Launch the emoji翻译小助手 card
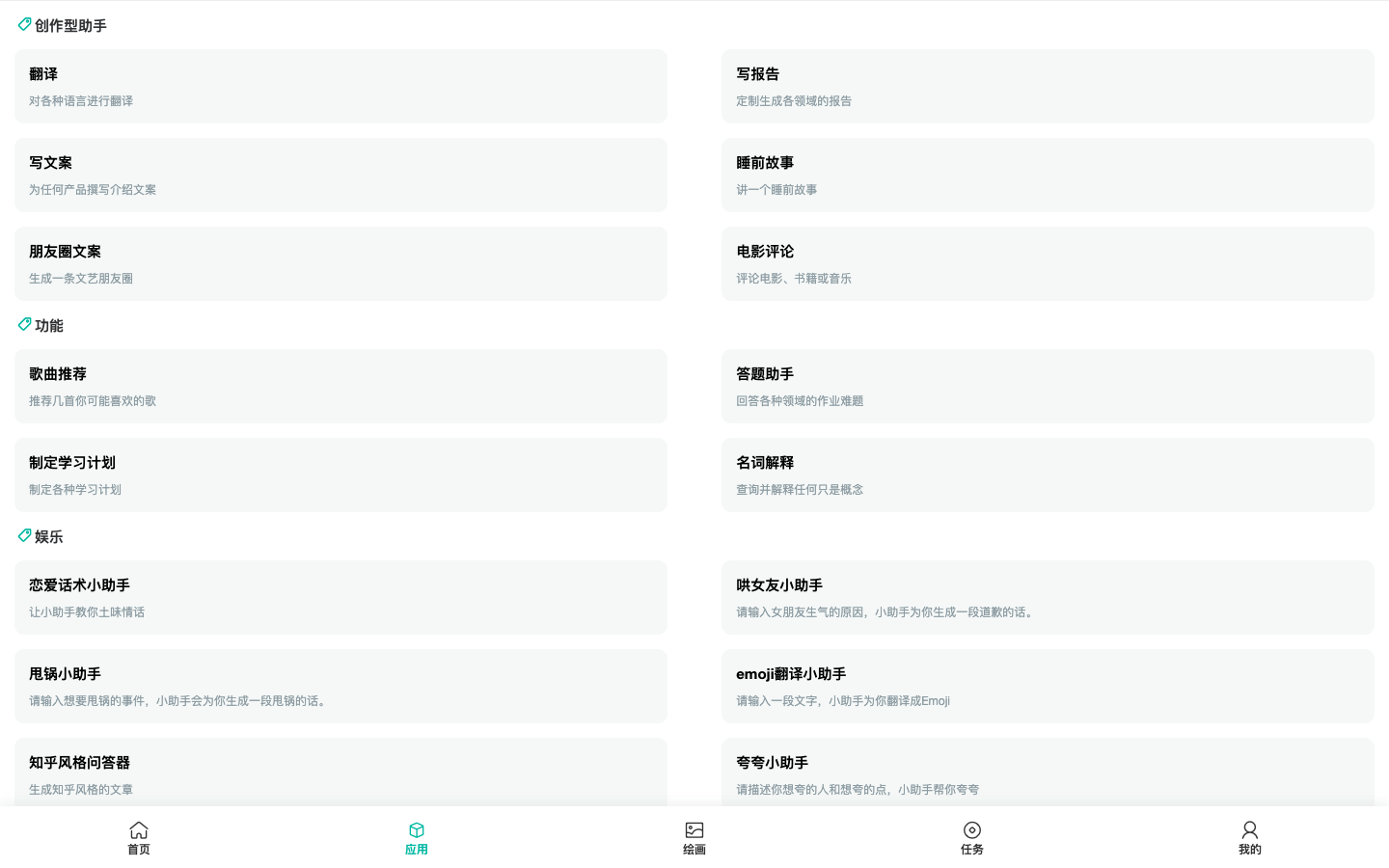 [x=1048, y=687]
